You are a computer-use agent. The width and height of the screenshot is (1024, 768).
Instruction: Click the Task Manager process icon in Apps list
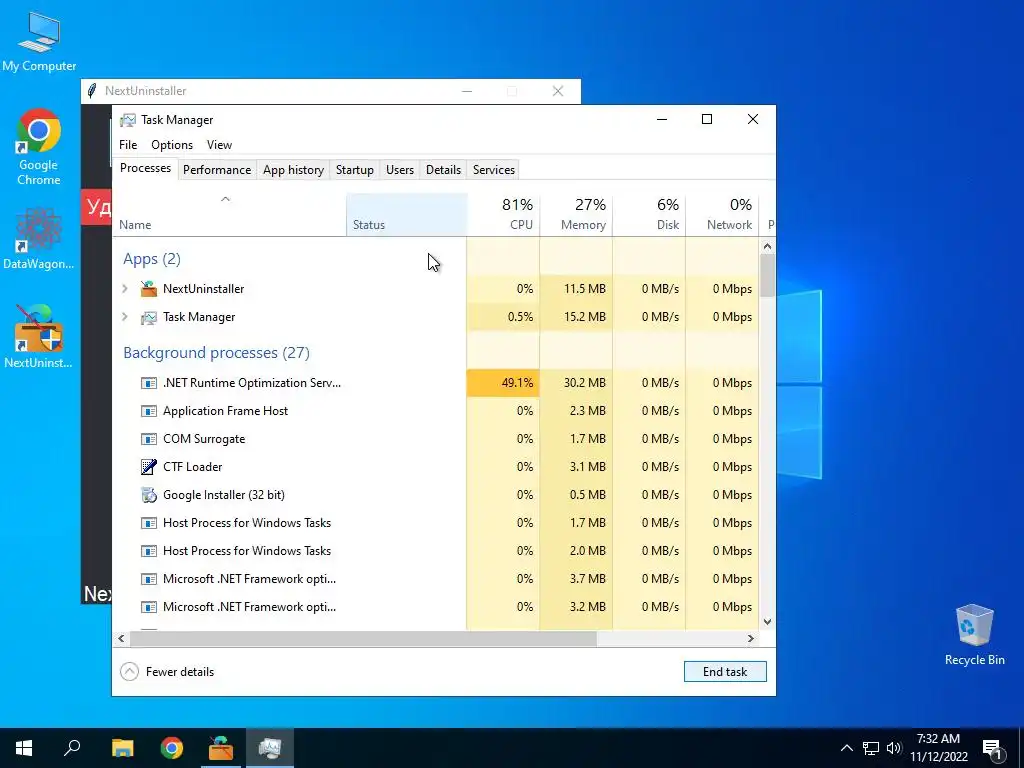[149, 317]
